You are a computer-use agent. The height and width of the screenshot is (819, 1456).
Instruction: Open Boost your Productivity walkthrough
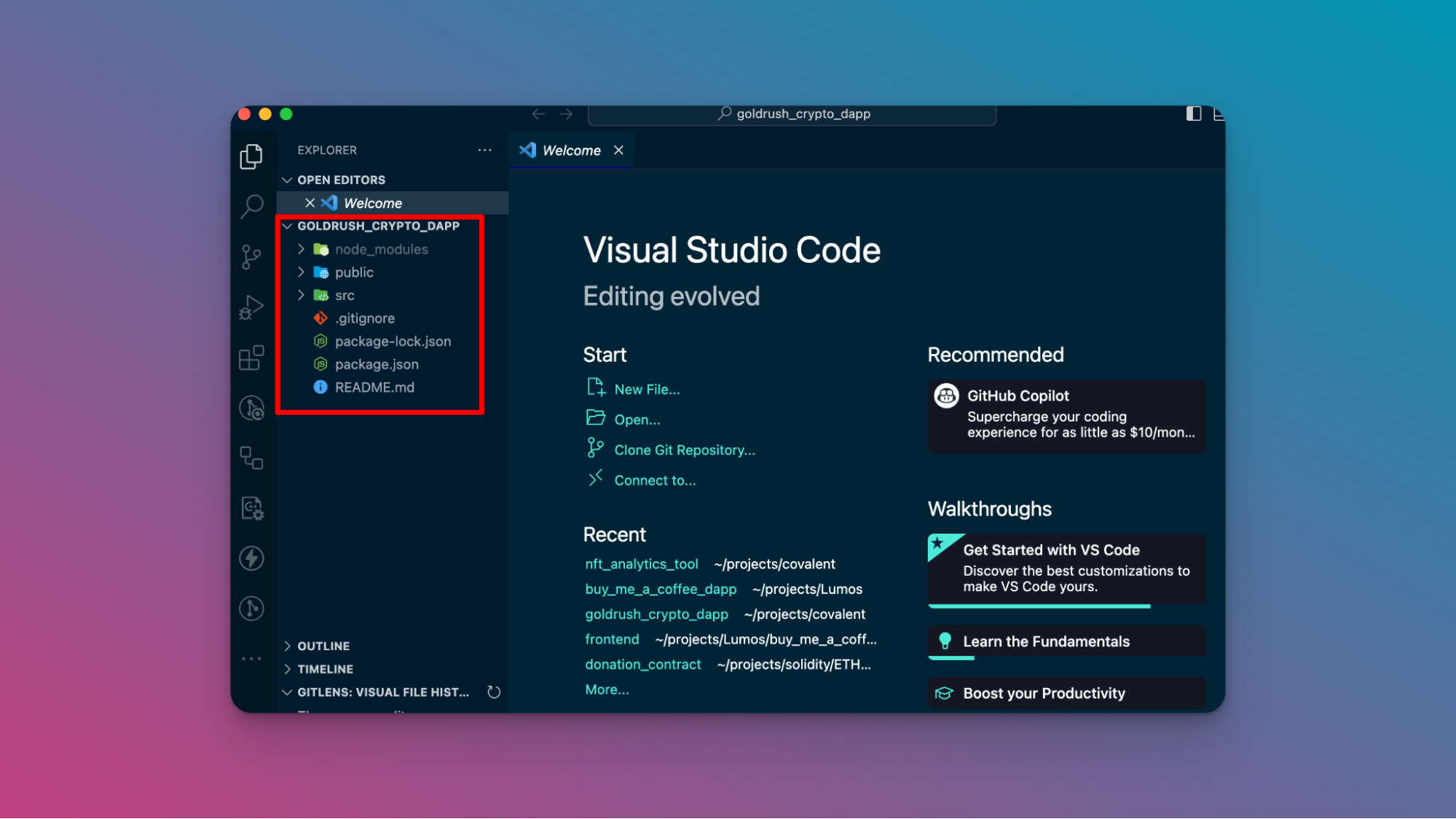(x=1066, y=694)
